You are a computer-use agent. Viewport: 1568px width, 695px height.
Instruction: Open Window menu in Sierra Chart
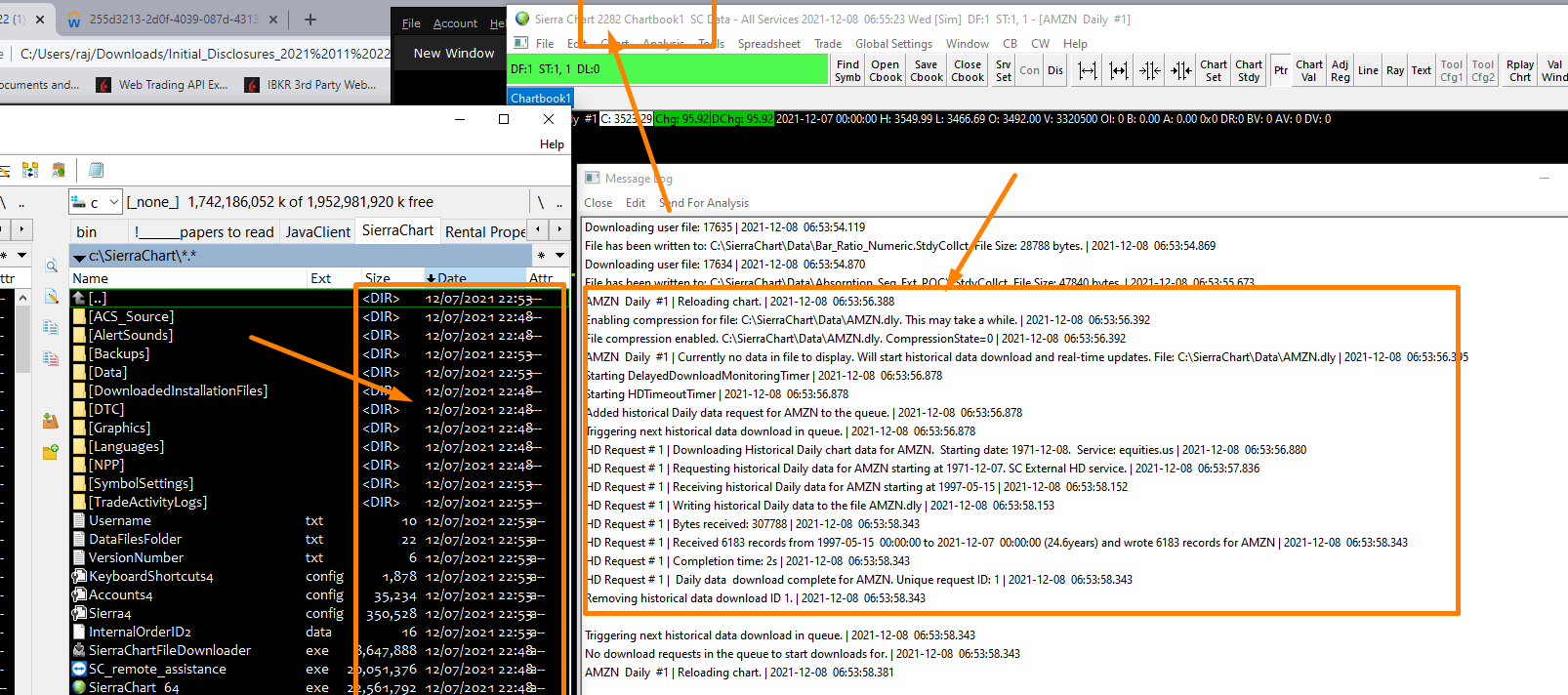(968, 44)
